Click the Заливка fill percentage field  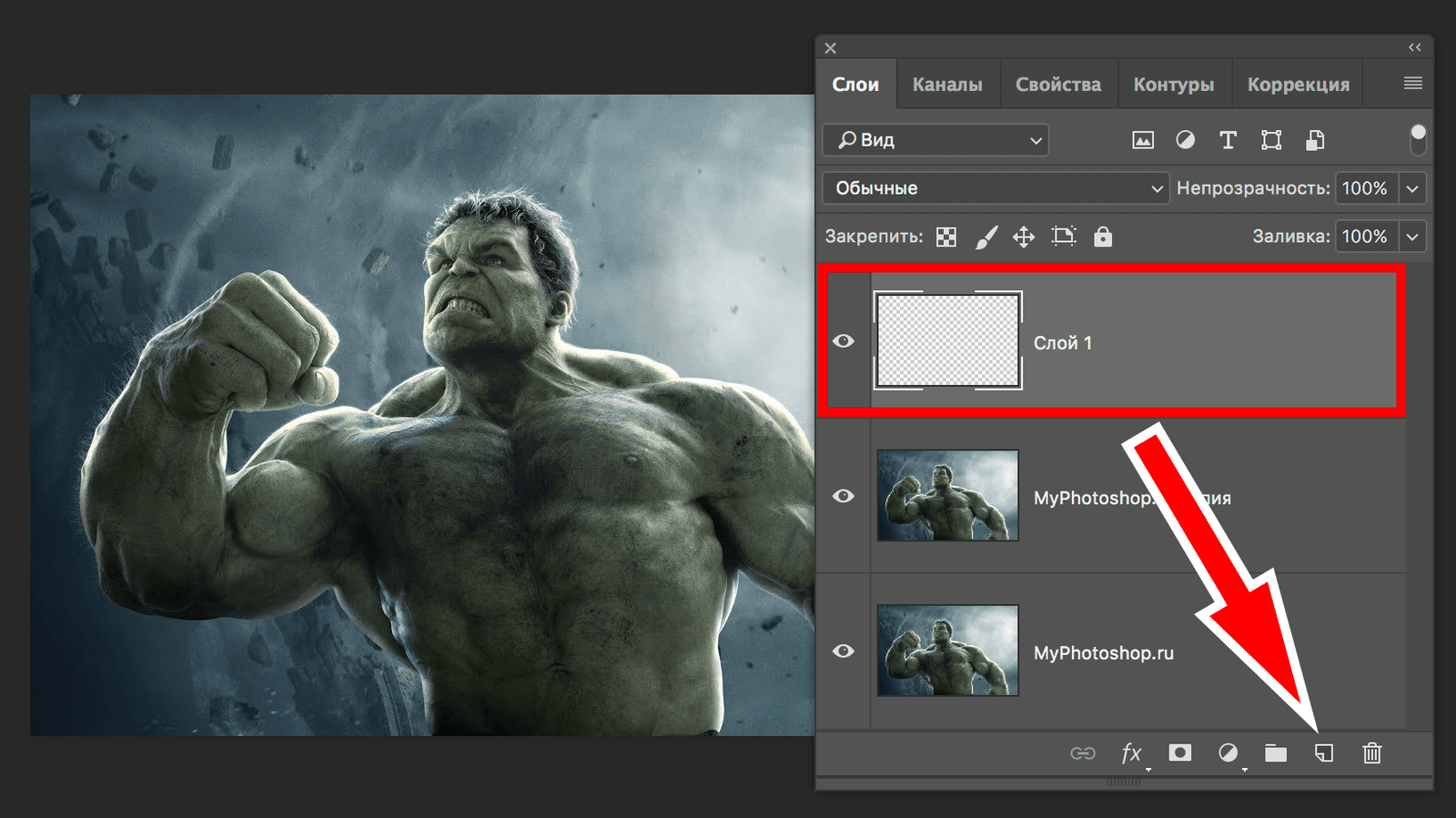click(x=1365, y=237)
